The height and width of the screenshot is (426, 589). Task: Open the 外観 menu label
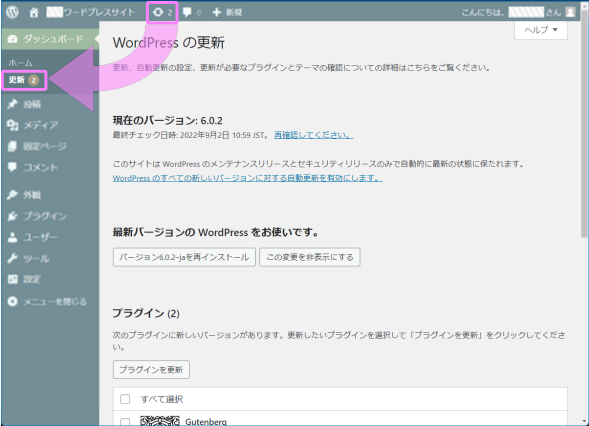[32, 195]
